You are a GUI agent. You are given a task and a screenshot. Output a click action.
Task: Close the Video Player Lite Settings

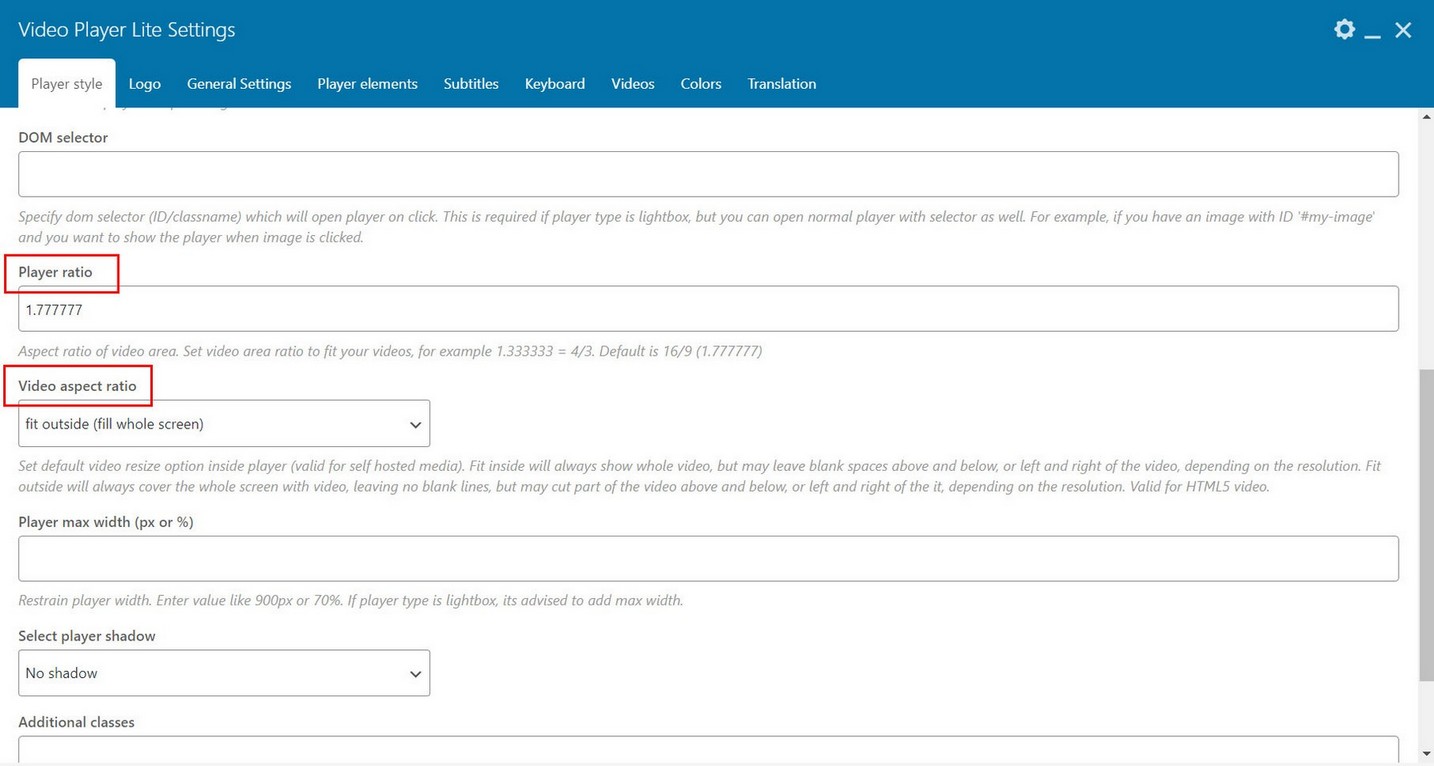coord(1403,30)
